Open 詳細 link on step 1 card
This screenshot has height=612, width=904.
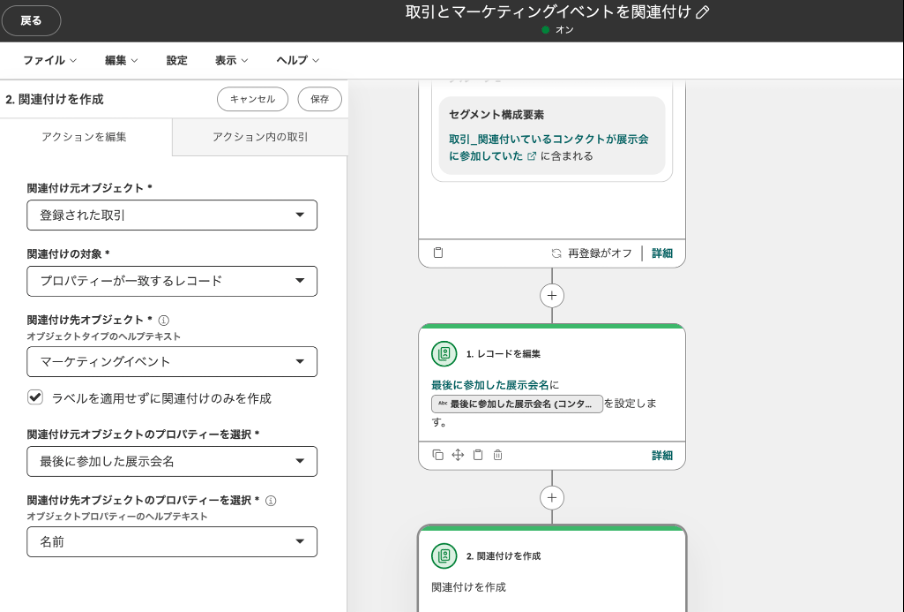tap(662, 455)
